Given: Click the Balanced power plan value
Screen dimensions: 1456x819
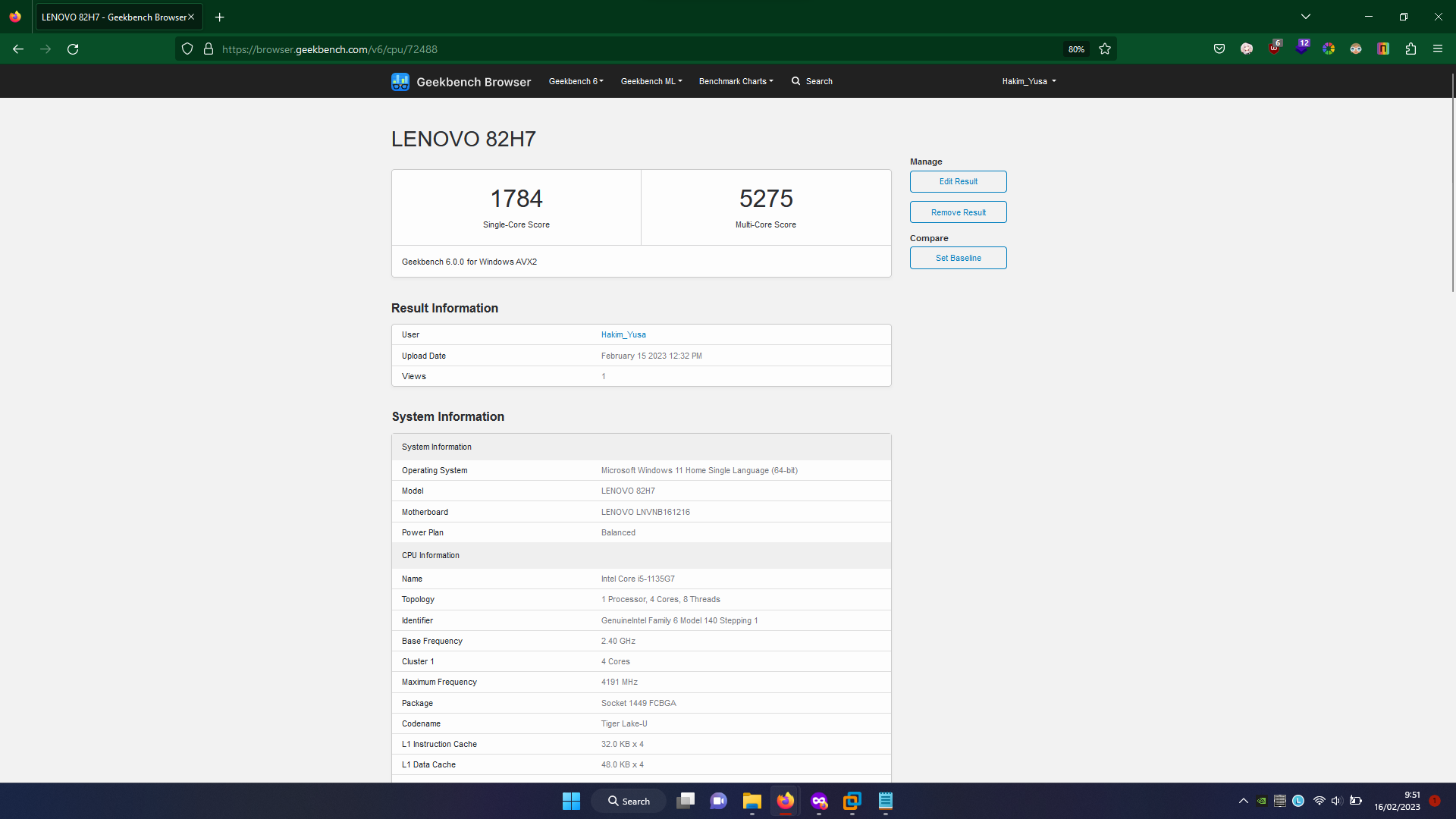Looking at the screenshot, I should click(618, 532).
